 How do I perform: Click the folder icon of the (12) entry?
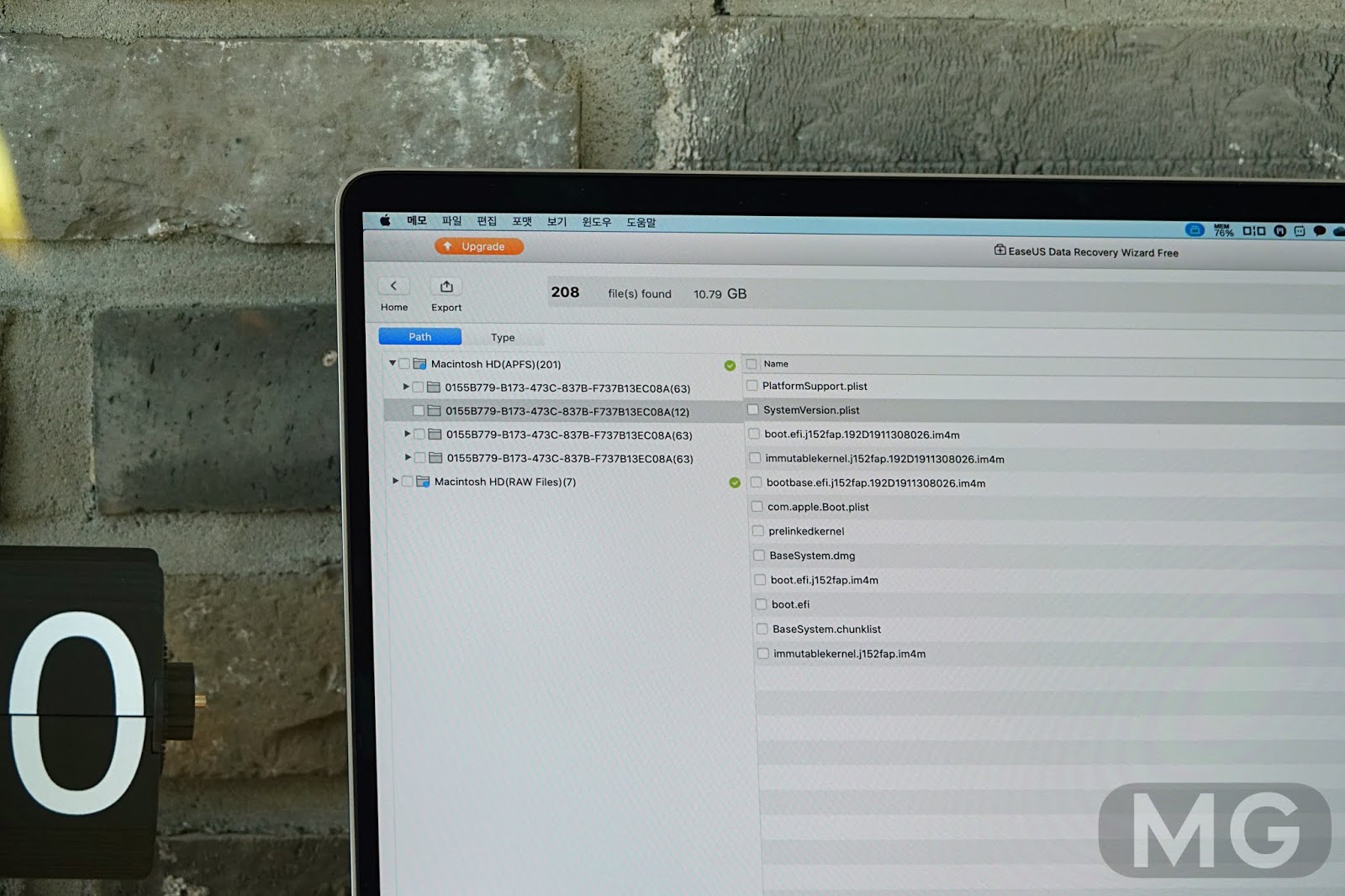pos(434,411)
